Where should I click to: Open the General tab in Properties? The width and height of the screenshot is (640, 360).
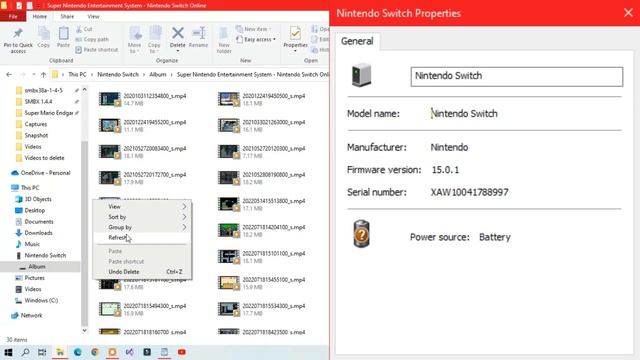tap(357, 41)
